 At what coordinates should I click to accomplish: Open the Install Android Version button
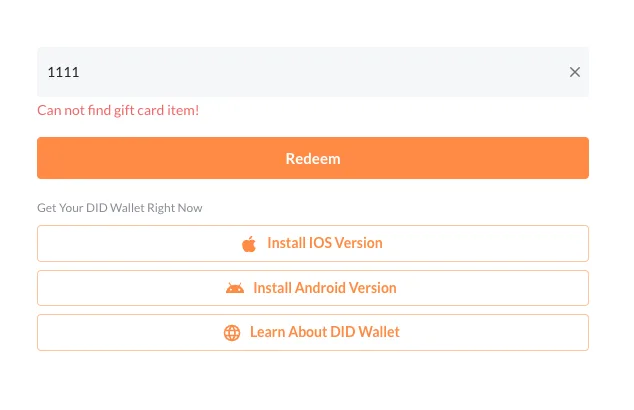(313, 288)
